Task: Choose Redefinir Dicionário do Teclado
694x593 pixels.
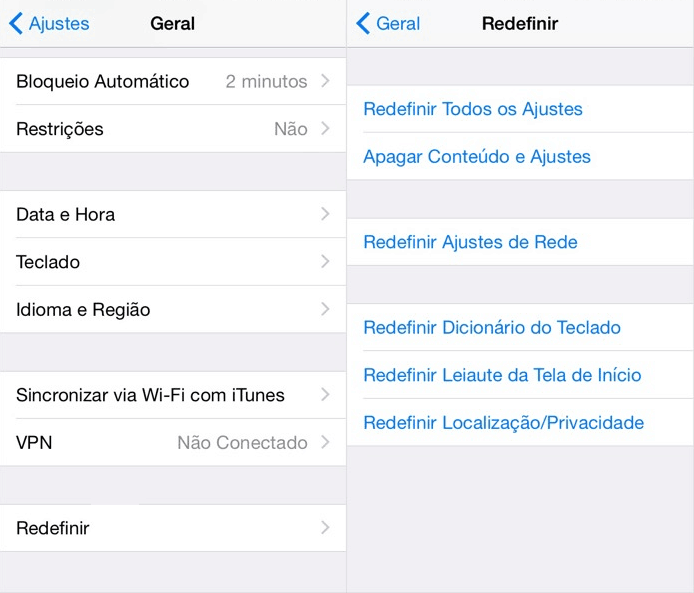Action: [x=520, y=327]
